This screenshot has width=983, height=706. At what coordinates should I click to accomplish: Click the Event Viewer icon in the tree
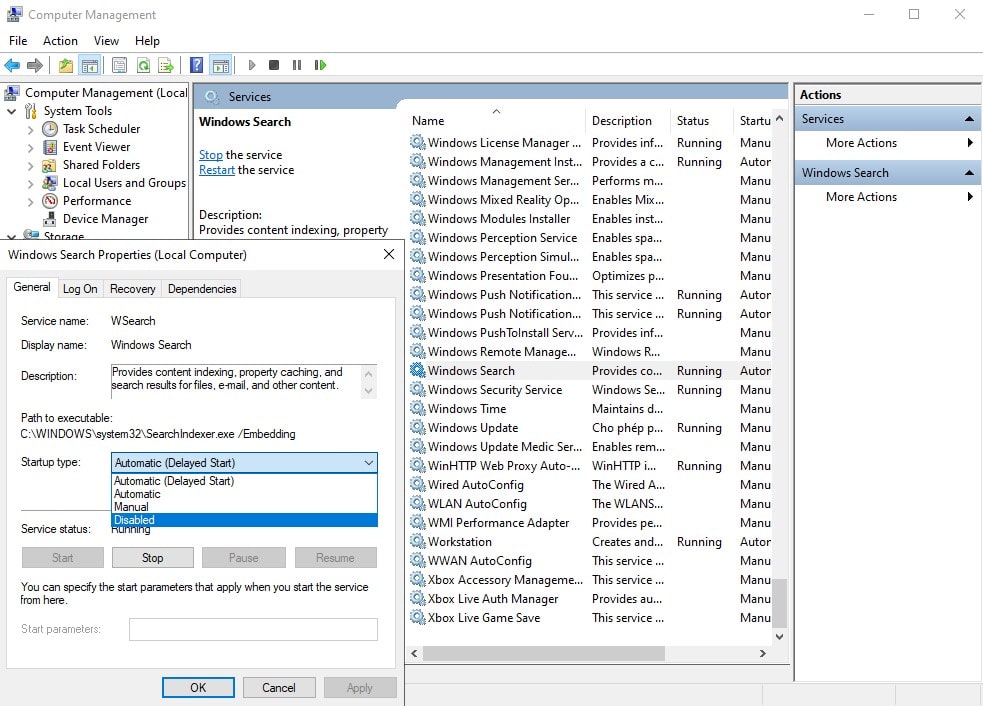pos(50,147)
